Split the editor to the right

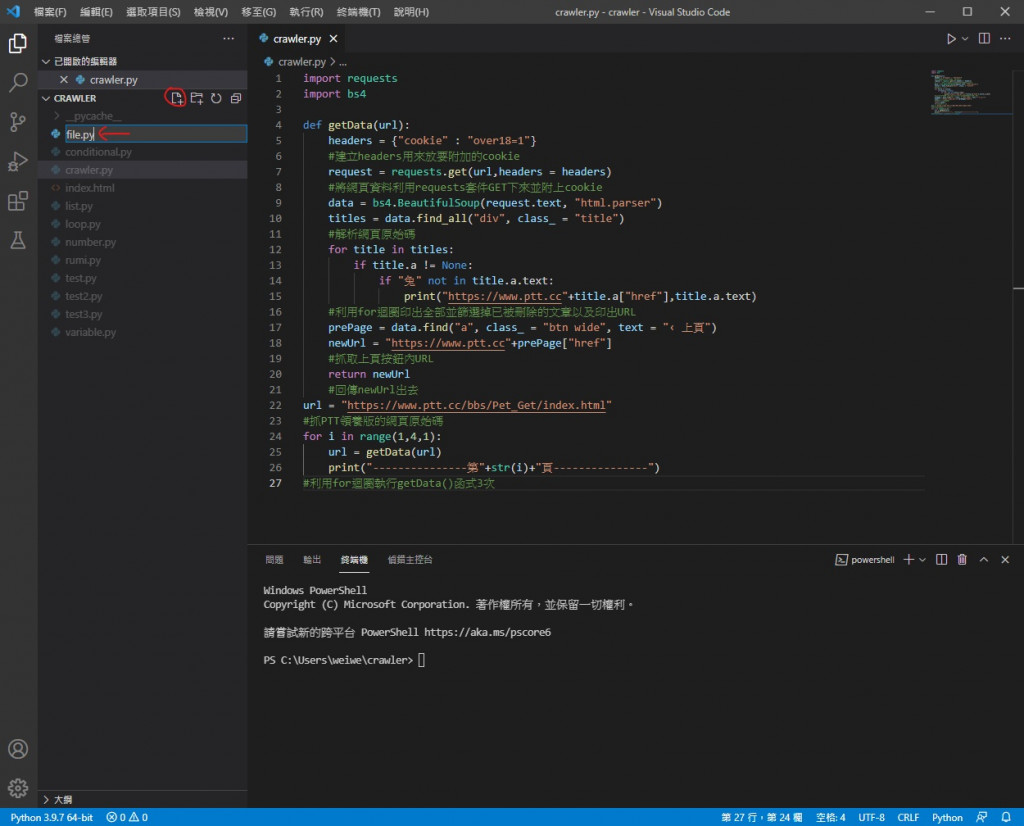pyautogui.click(x=984, y=39)
